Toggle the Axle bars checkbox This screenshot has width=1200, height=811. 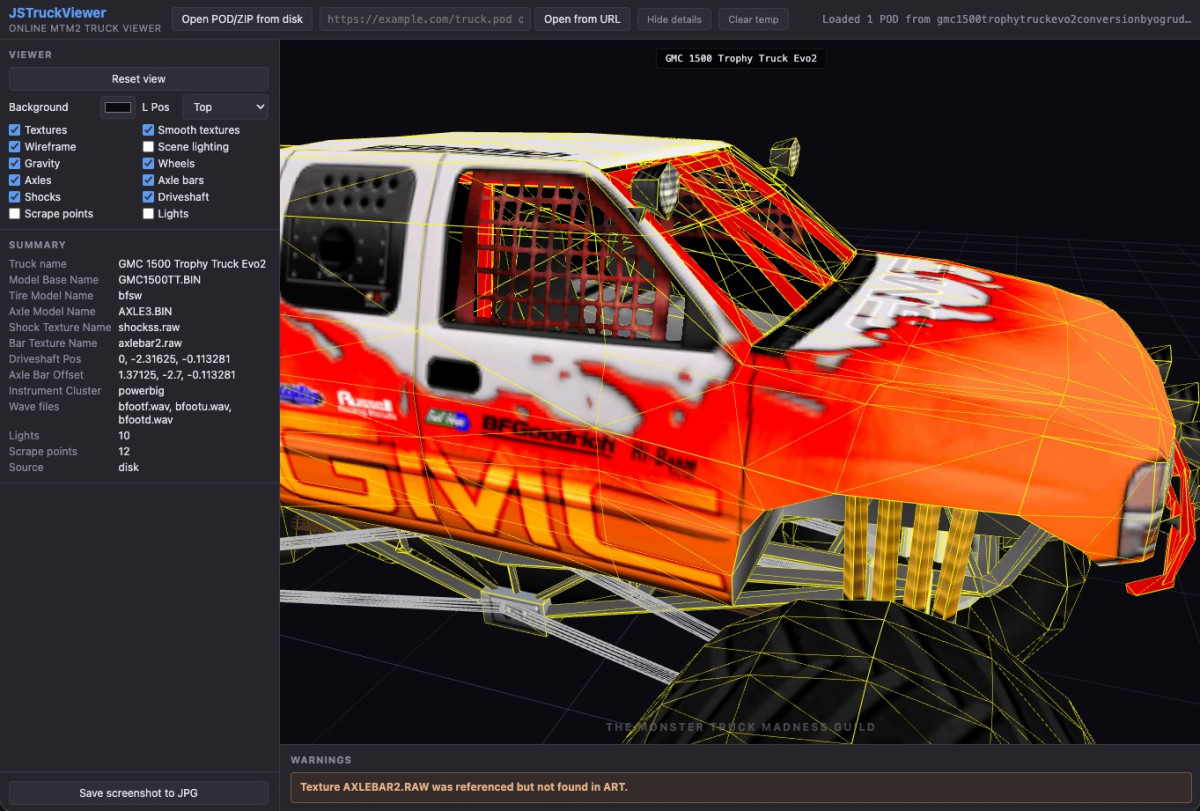(148, 180)
